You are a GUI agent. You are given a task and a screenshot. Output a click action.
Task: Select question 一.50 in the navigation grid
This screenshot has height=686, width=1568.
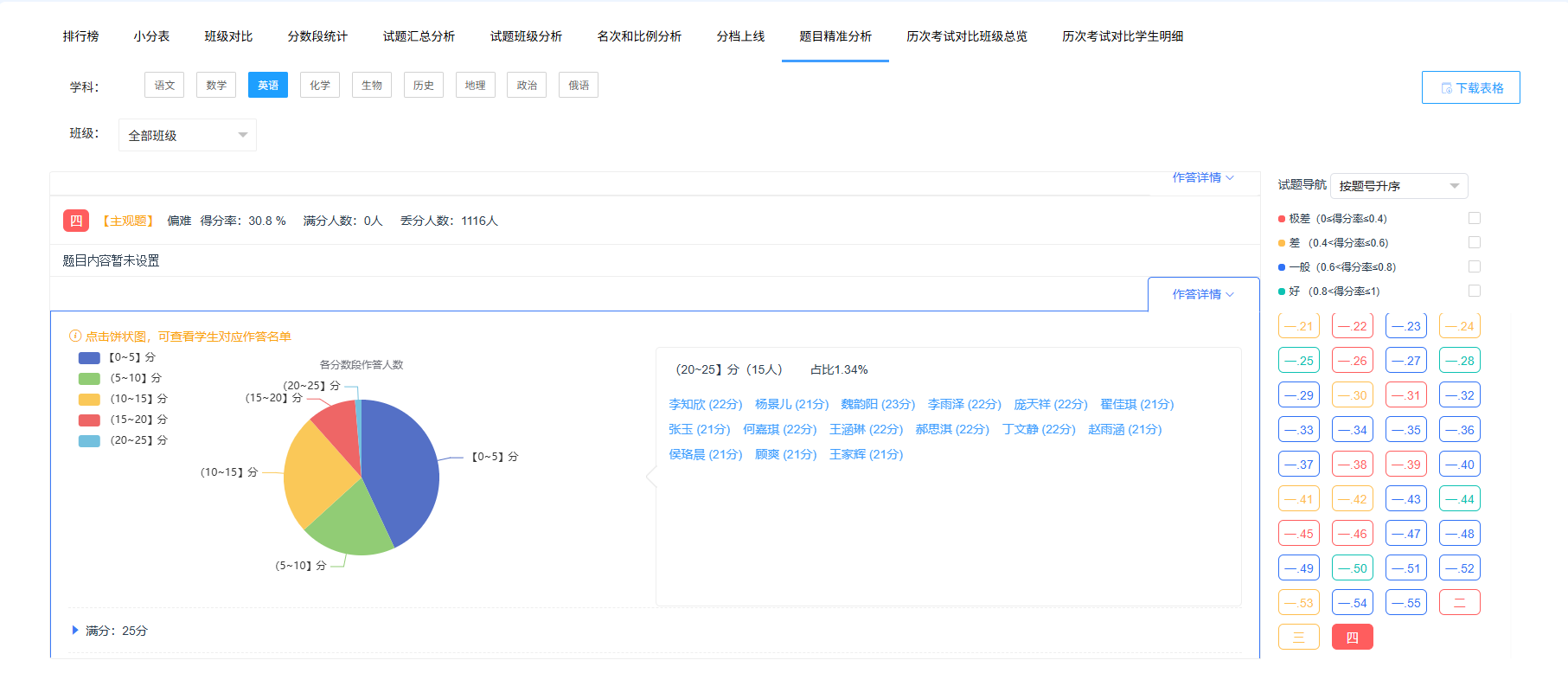(1352, 568)
